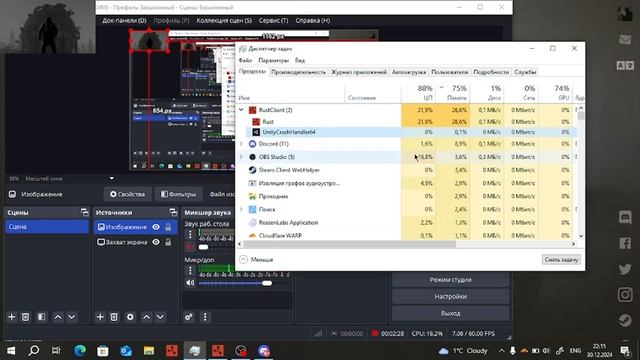
Task: Switch to OBS Studio taskbar icon
Action: [241, 351]
